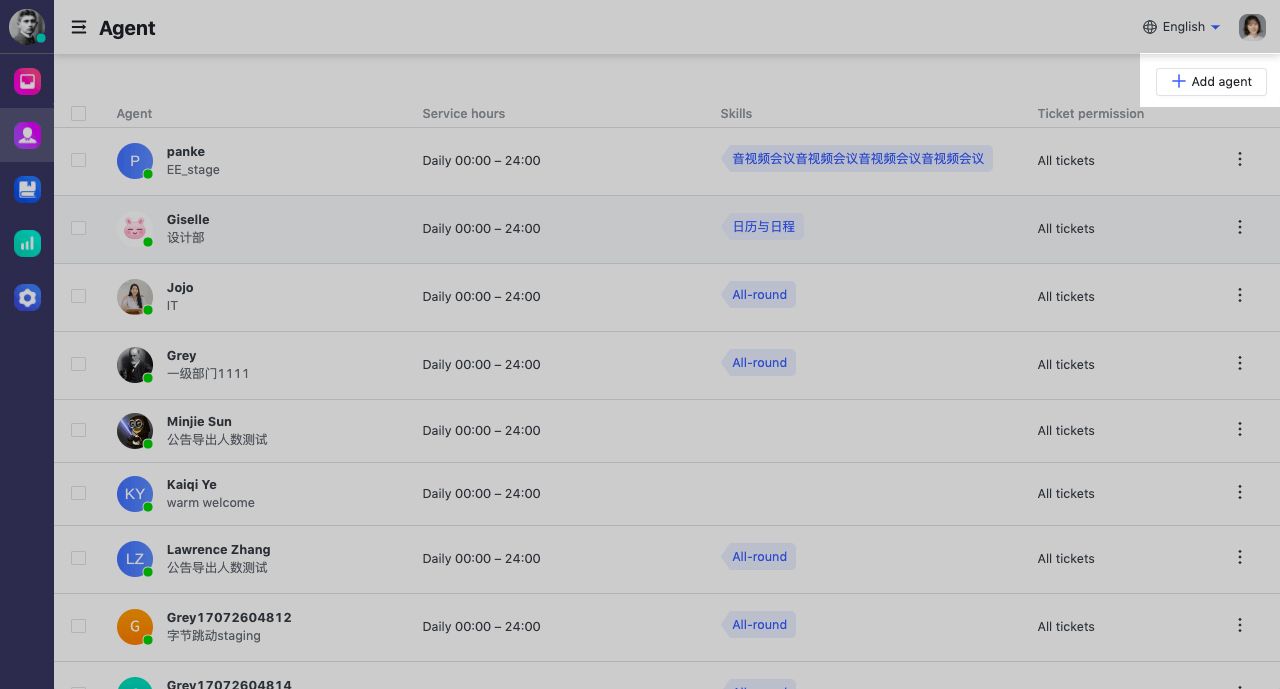Open more options menu for Giselle
The width and height of the screenshot is (1280, 689).
tap(1240, 227)
